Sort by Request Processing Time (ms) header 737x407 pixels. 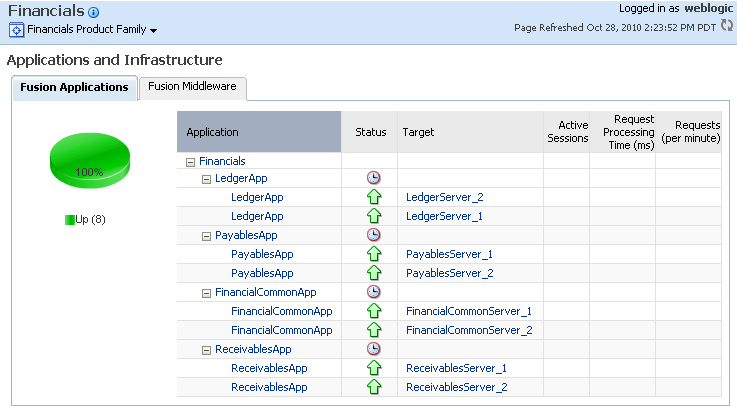click(623, 132)
